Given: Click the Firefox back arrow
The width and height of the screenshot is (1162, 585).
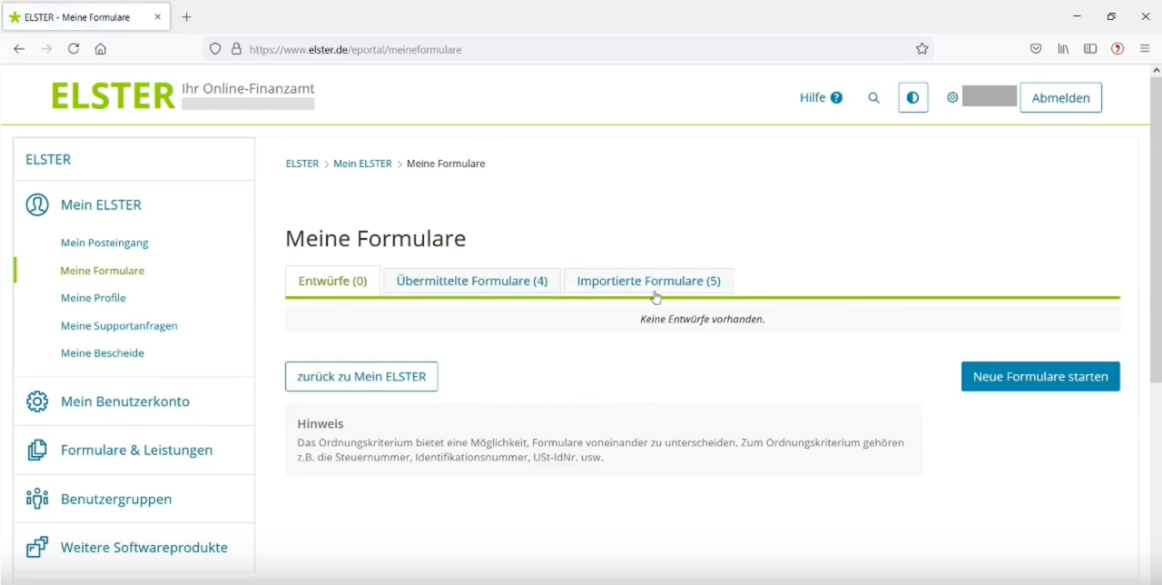Looking at the screenshot, I should [19, 49].
